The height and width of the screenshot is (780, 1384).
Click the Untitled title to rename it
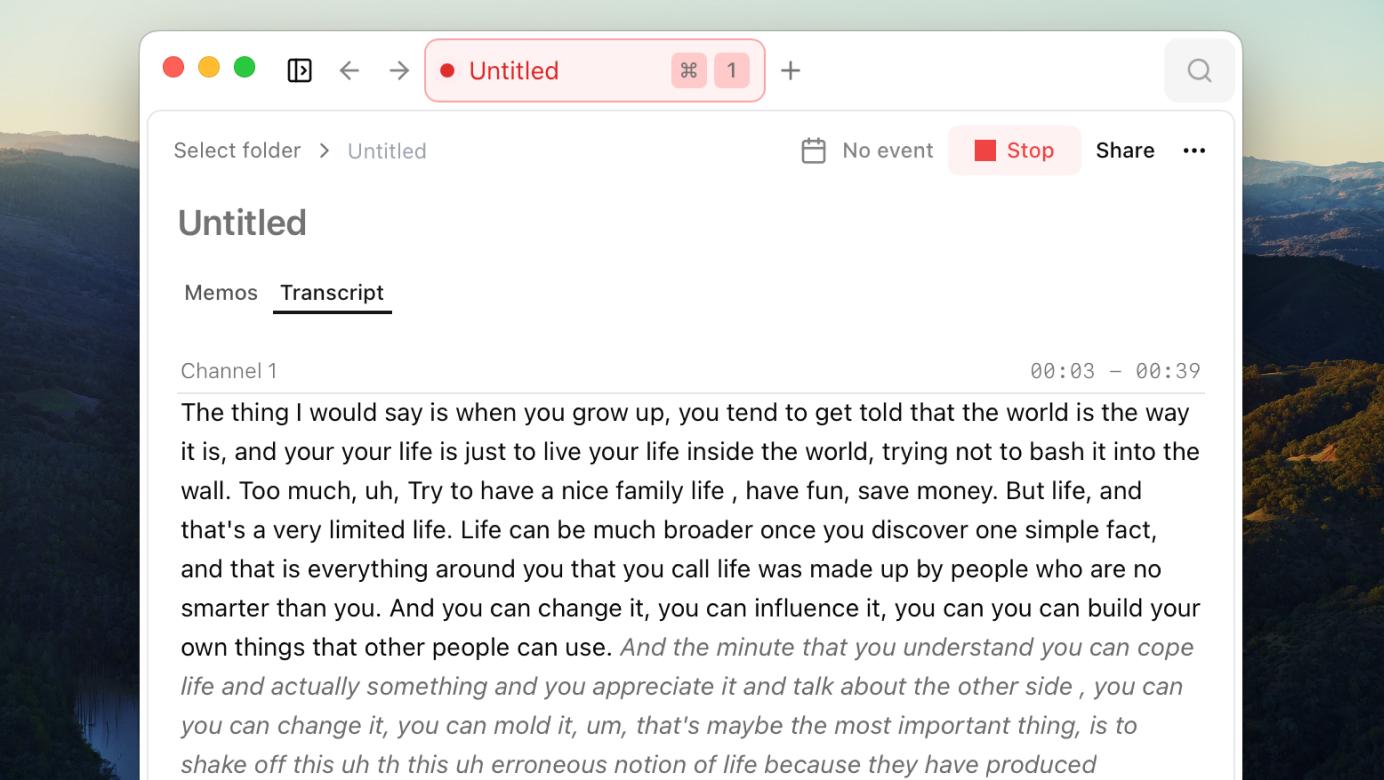tap(241, 222)
